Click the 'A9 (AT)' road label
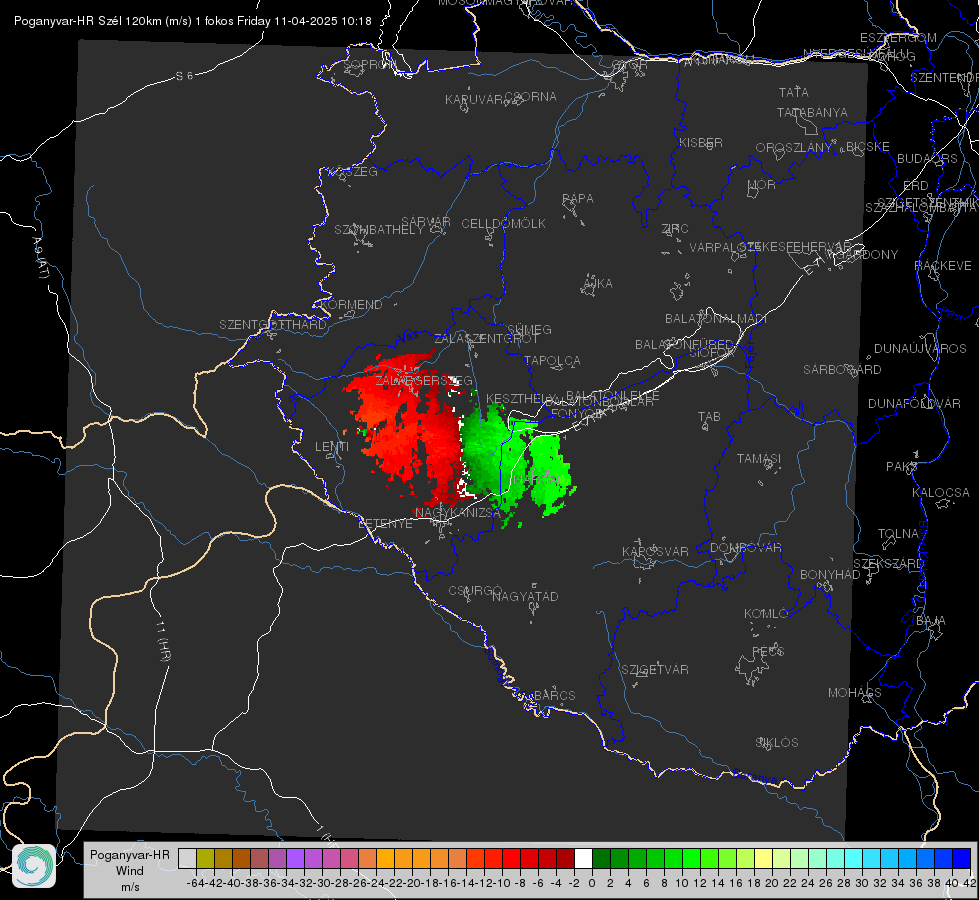 (40, 258)
